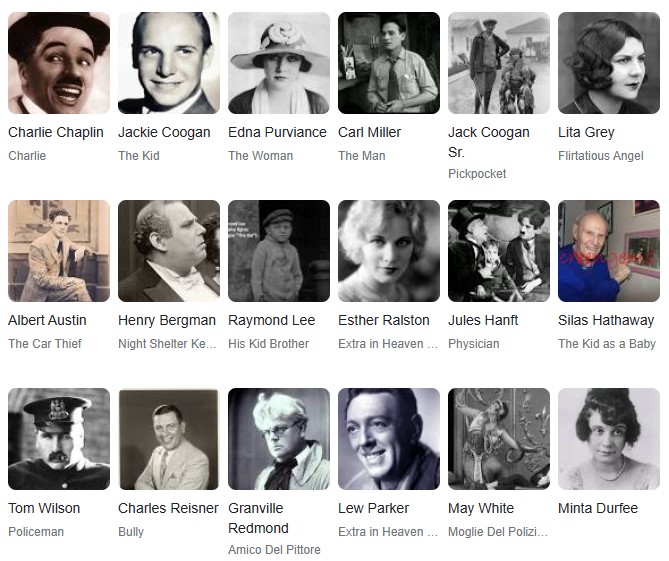Open Carl Miller's cast photo

coord(389,63)
